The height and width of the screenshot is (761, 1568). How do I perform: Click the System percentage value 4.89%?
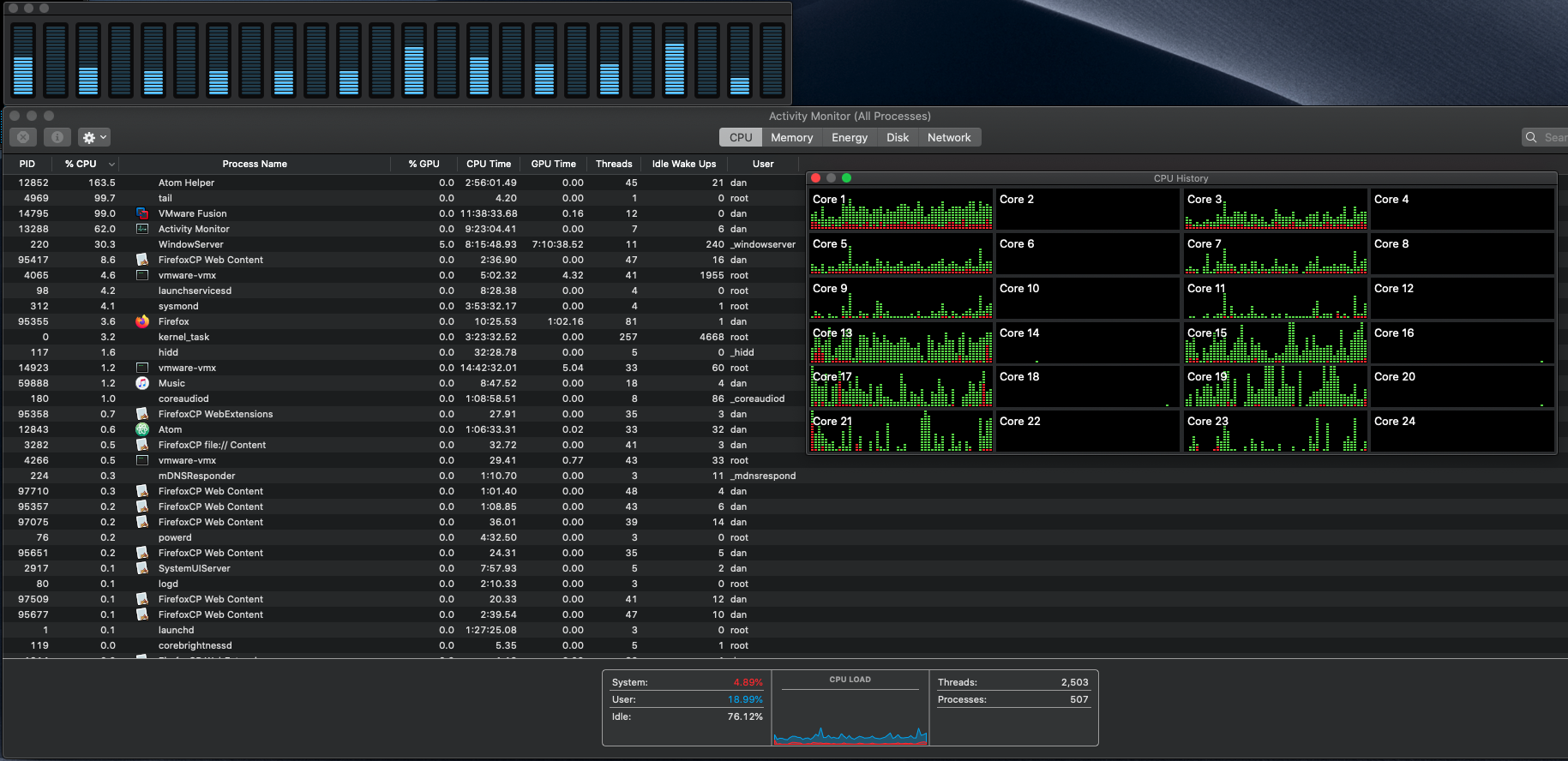click(748, 682)
